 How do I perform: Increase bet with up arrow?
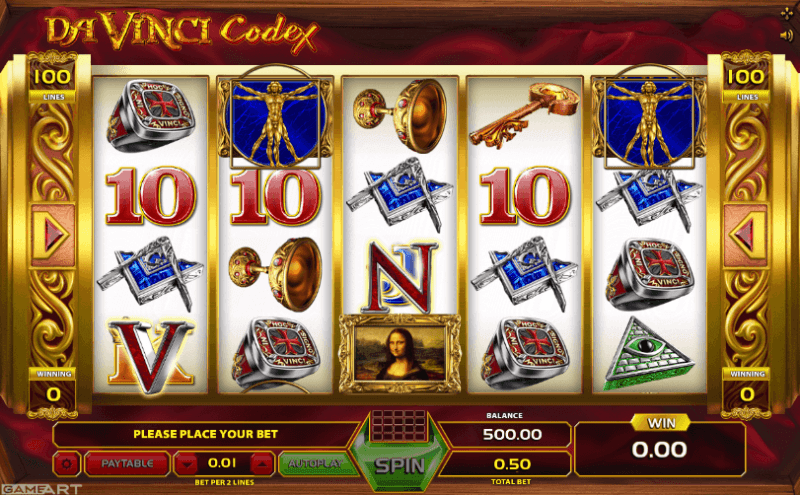(x=262, y=464)
